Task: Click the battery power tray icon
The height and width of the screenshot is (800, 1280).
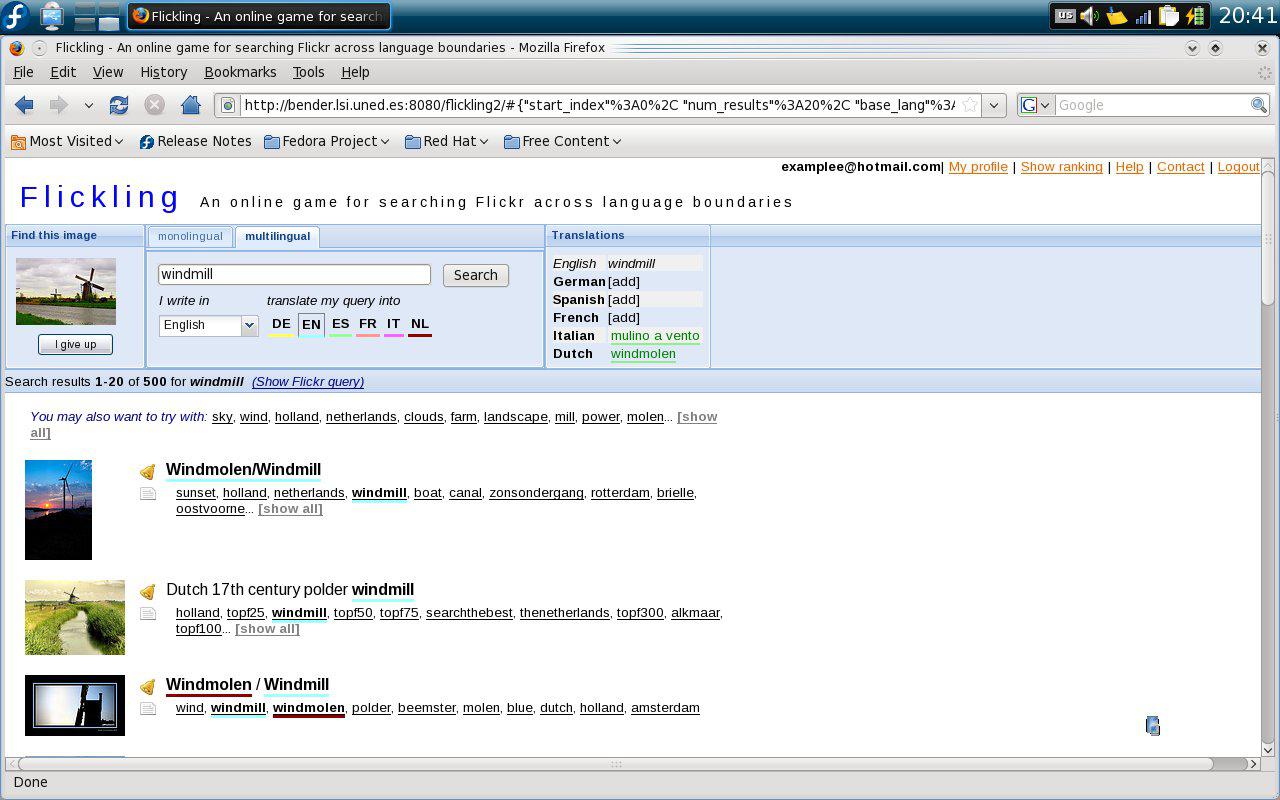Action: 1194,16
